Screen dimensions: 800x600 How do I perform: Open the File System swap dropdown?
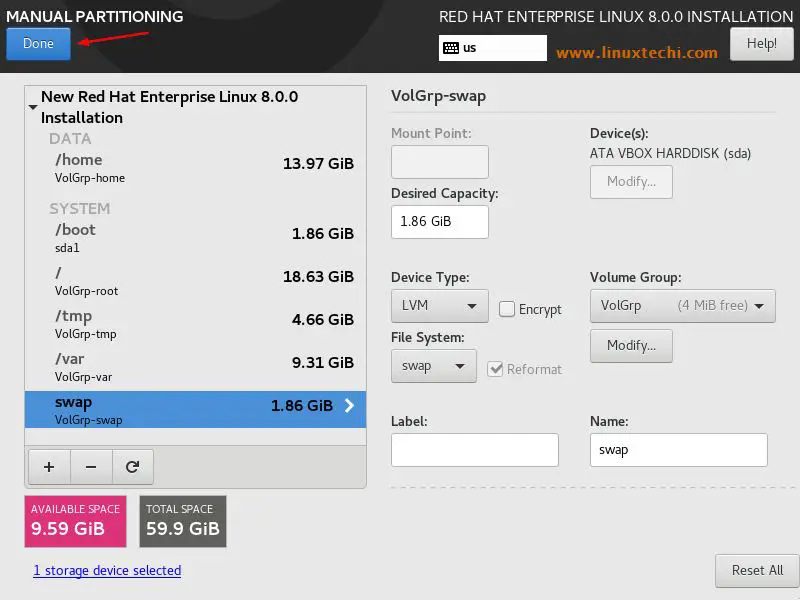tap(434, 366)
